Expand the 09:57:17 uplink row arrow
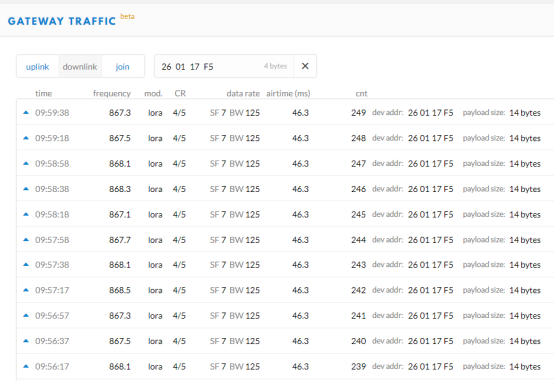Viewport: 554px width, 381px height. (x=26, y=290)
